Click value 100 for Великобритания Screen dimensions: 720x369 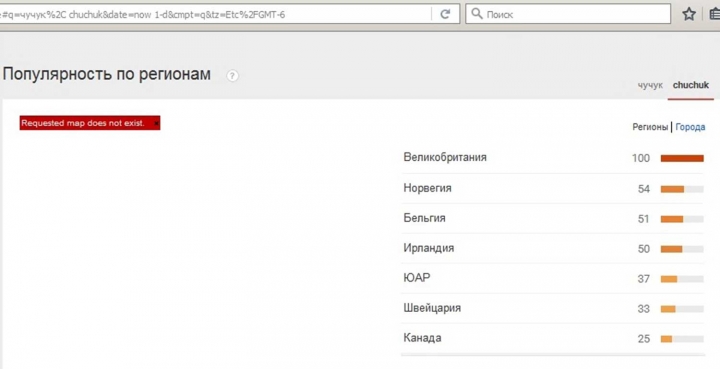[x=641, y=158]
